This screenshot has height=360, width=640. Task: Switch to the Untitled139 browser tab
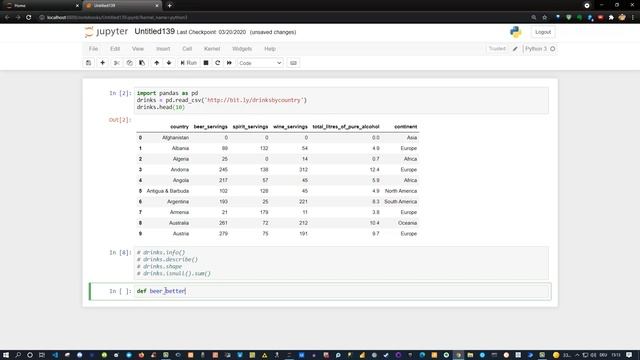pyautogui.click(x=122, y=6)
